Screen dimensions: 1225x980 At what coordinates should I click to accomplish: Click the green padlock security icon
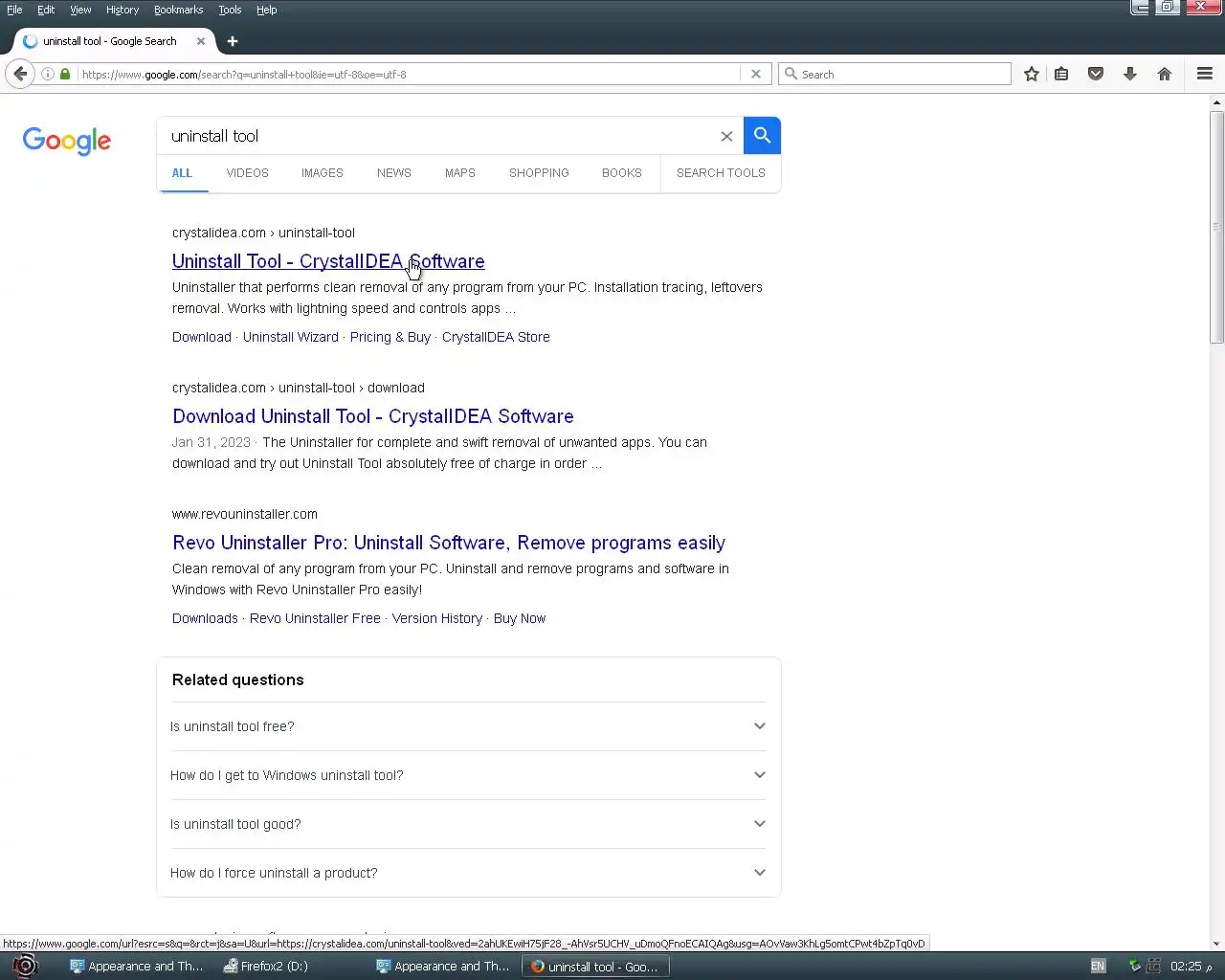coord(65,74)
